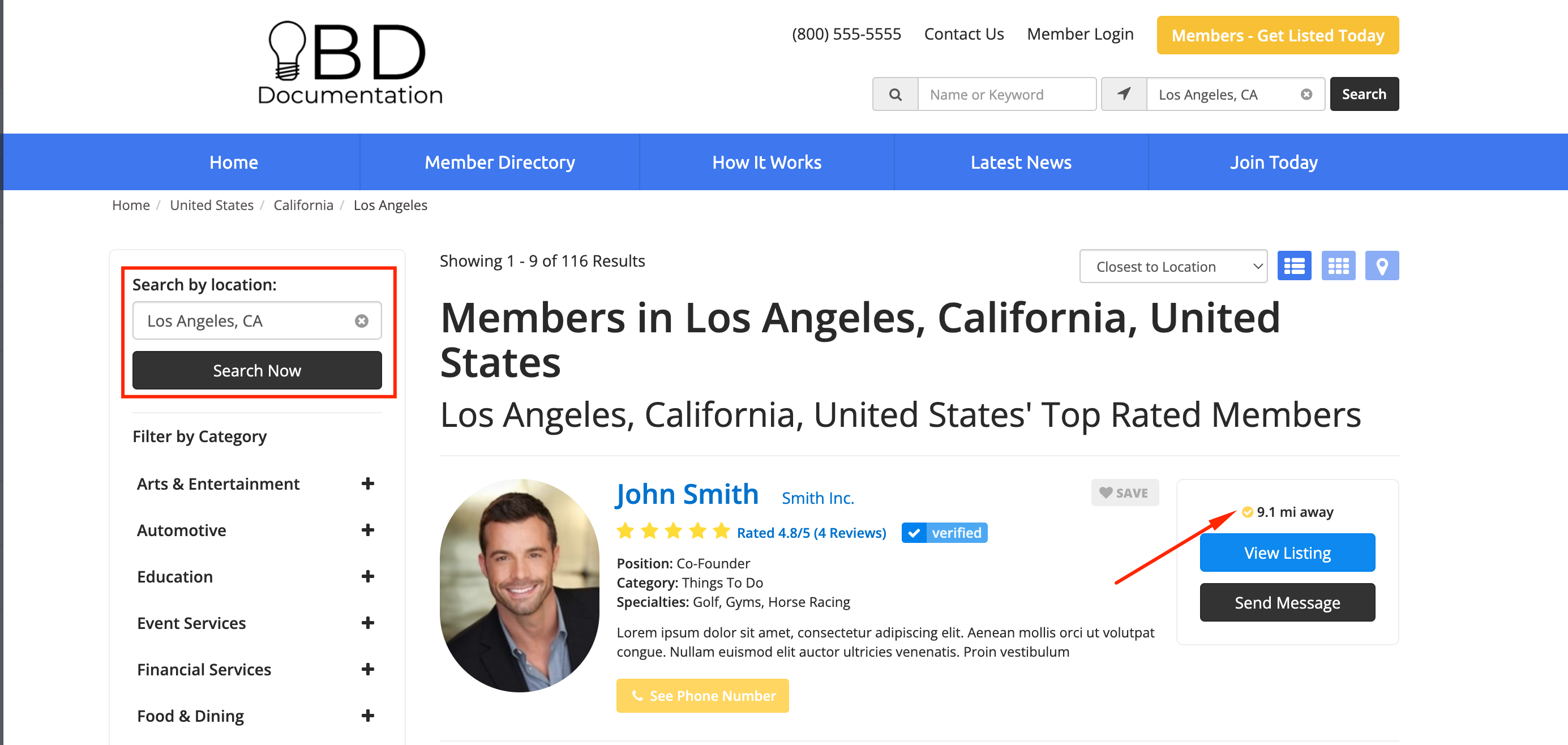
Task: Click the View Listing button
Action: [1287, 553]
